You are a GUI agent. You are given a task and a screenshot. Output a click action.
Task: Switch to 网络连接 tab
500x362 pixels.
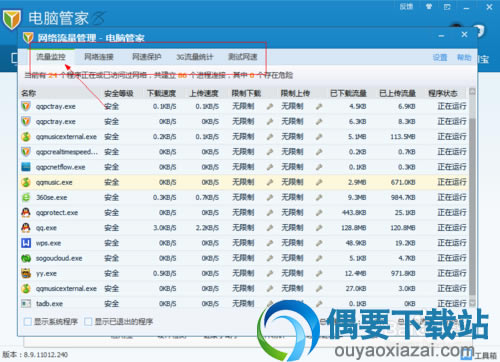coord(99,57)
